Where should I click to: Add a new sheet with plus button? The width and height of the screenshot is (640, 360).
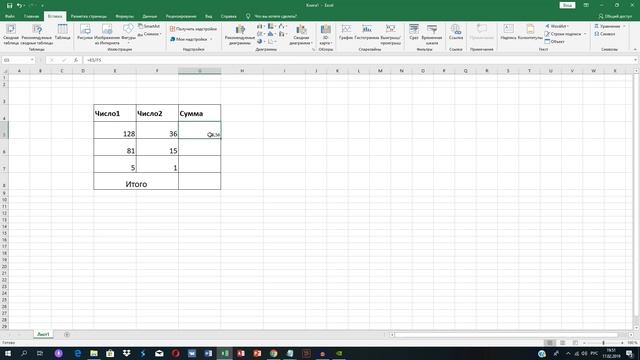67,334
